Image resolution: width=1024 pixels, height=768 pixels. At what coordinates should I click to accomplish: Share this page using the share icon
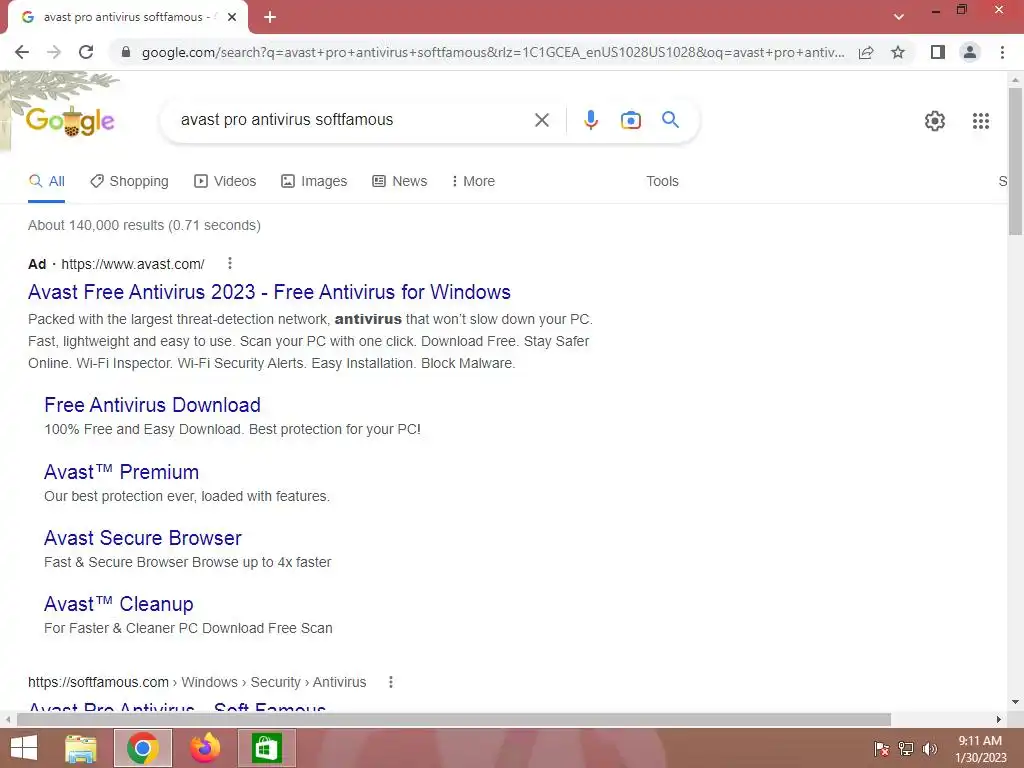[866, 52]
